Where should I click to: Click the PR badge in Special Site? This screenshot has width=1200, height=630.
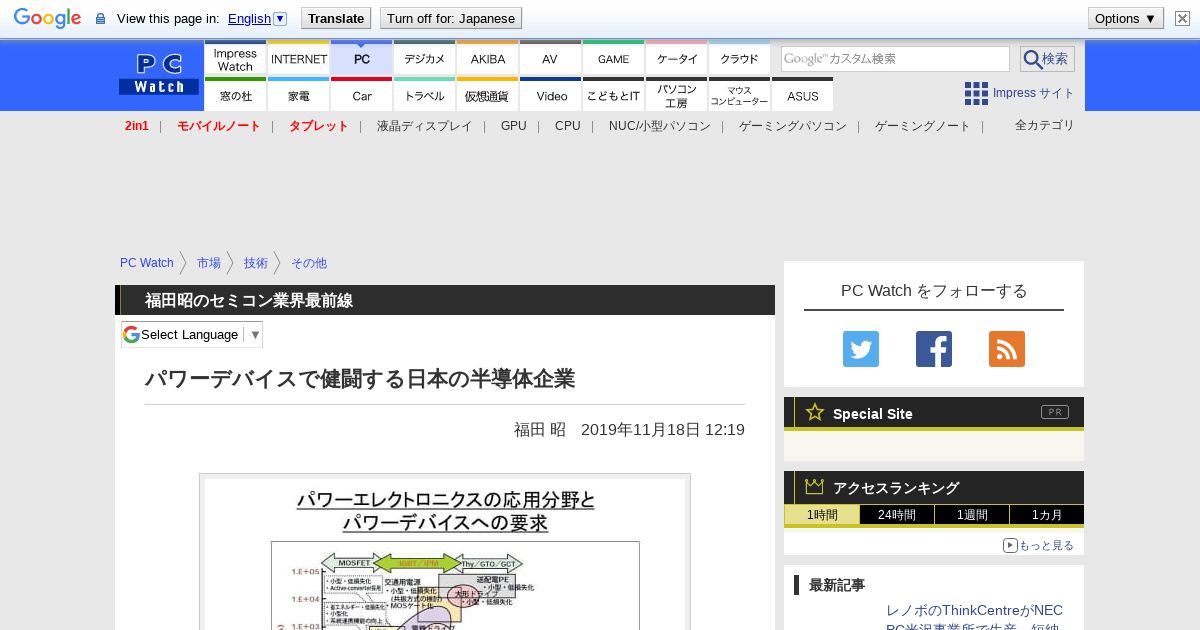tap(1054, 412)
